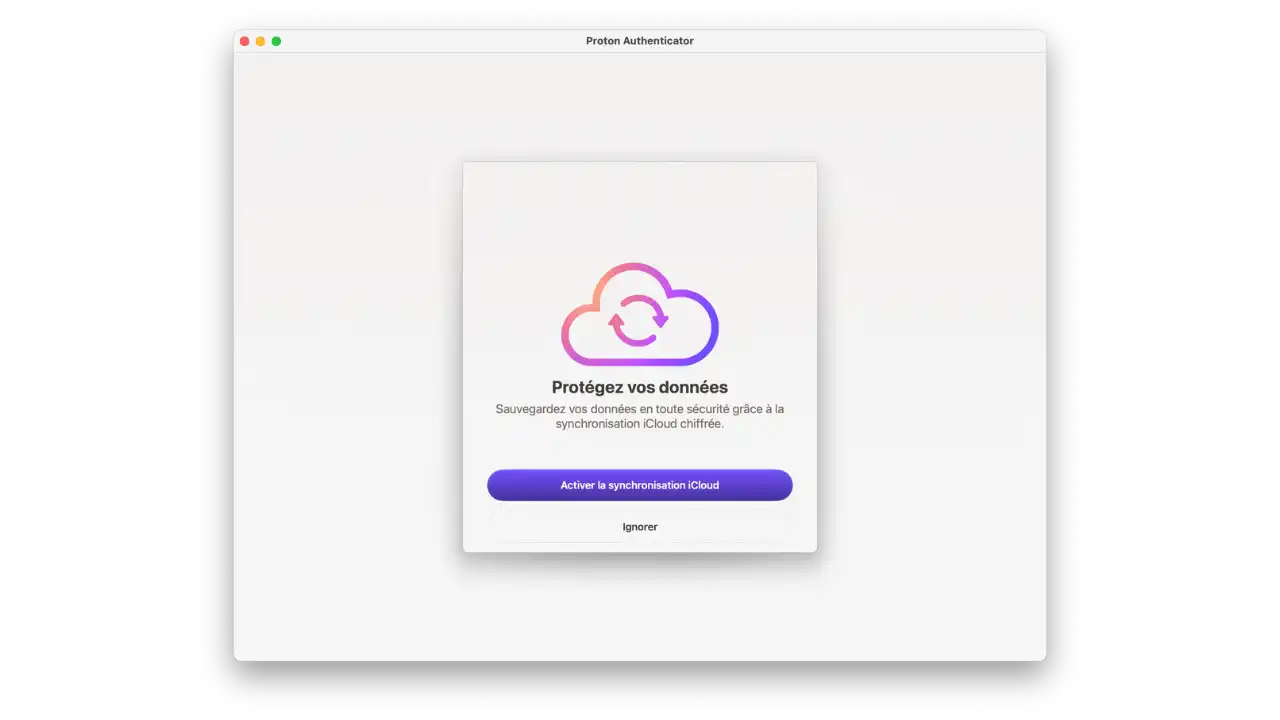Screen dimensions: 1280x720
Task: Click the green zoom traffic light
Action: click(x=276, y=41)
